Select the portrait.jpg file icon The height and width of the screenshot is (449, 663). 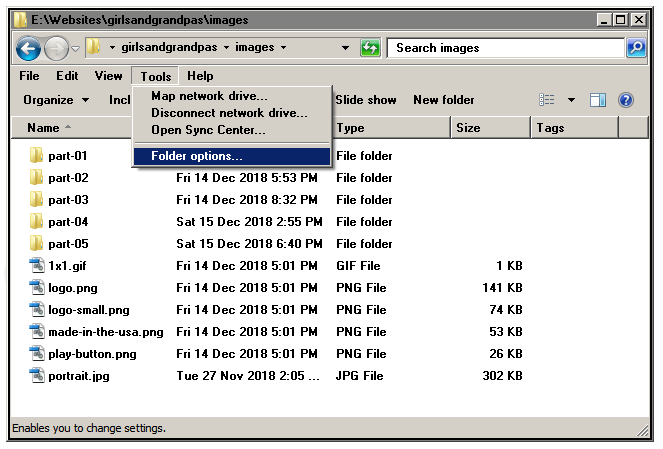37,376
